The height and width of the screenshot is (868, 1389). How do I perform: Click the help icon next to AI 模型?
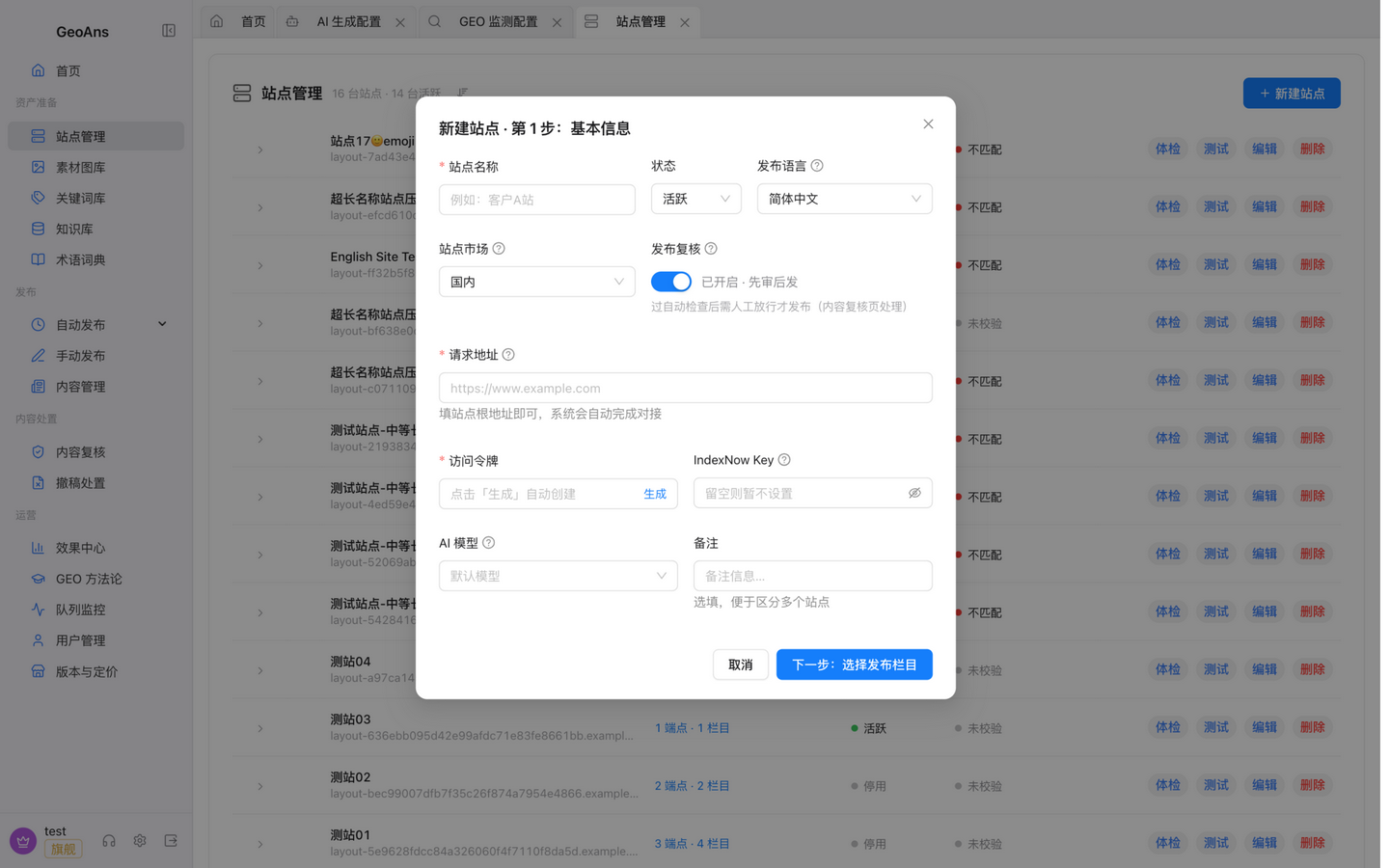pyautogui.click(x=489, y=543)
